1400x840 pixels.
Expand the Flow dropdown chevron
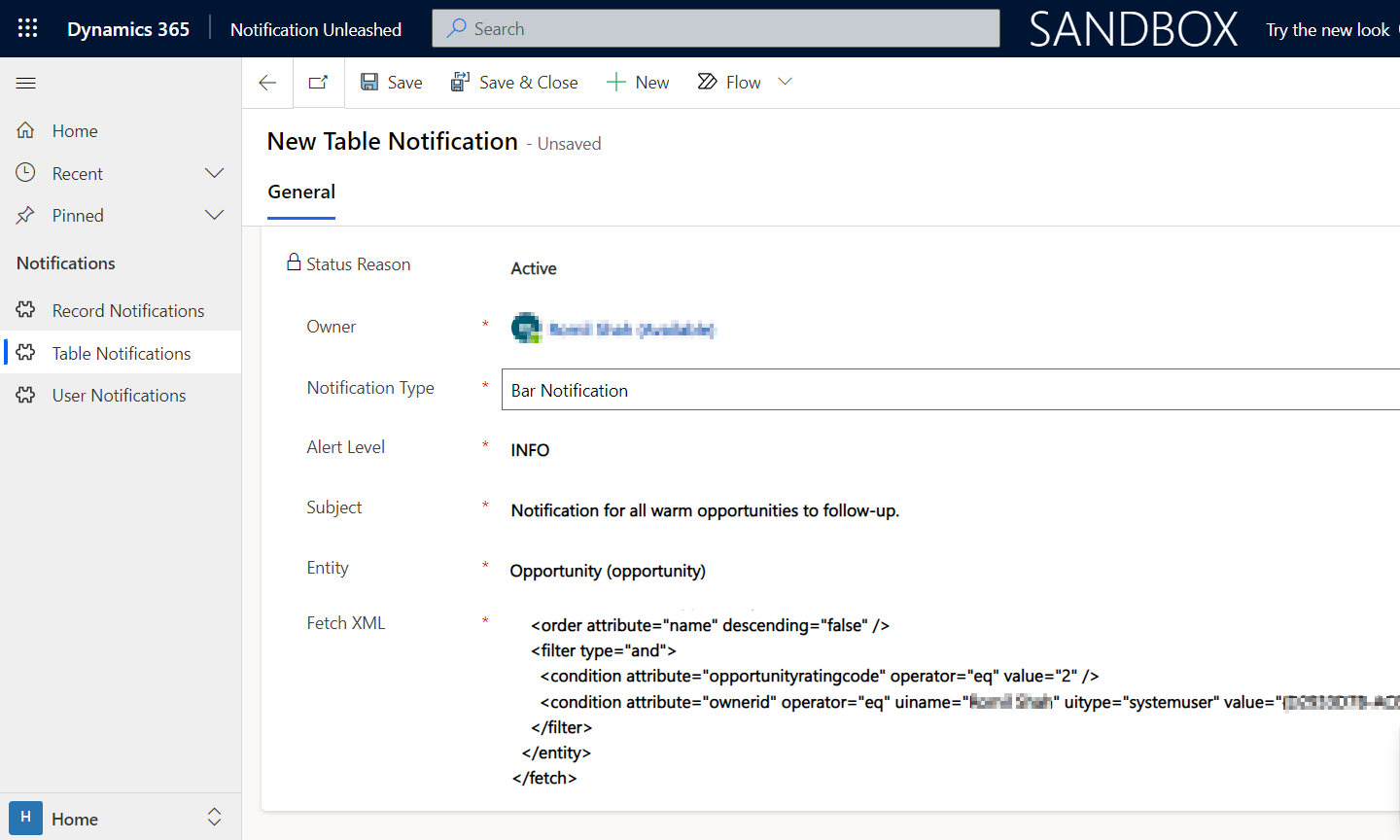[786, 82]
